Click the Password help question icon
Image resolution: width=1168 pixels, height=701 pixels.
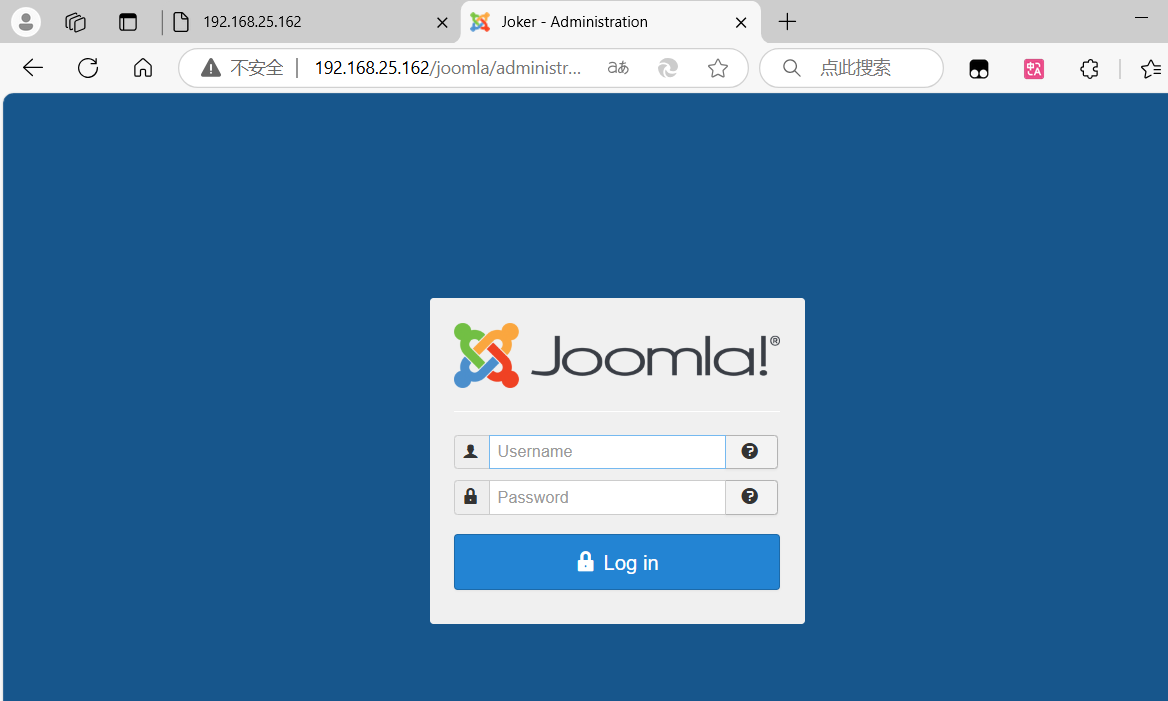coord(751,497)
